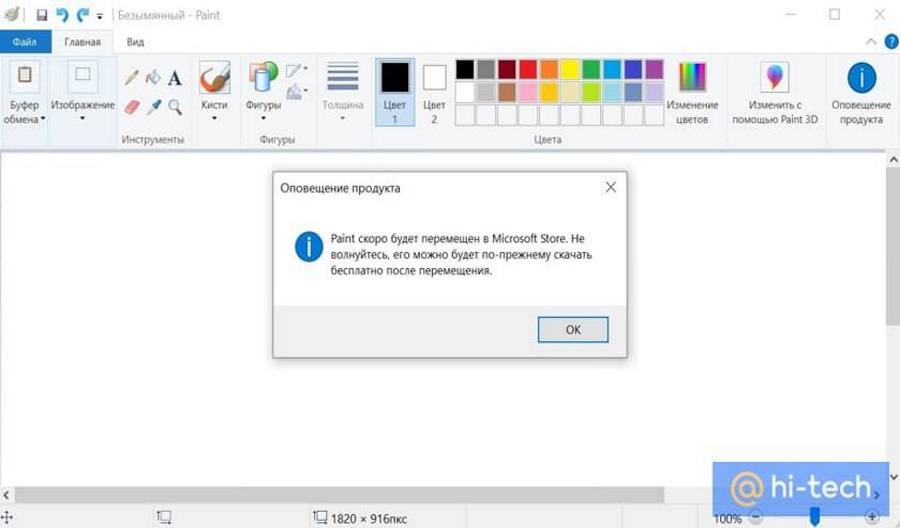The height and width of the screenshot is (528, 900).
Task: Click the Redo arrow in title bar
Action: [83, 15]
